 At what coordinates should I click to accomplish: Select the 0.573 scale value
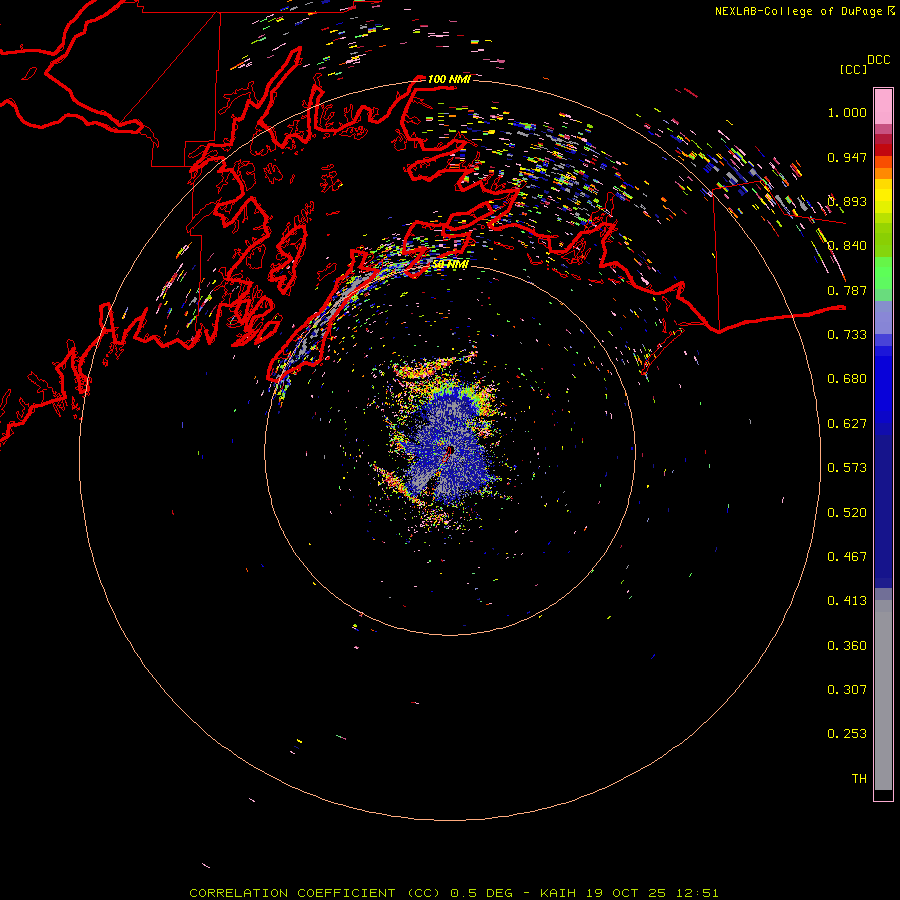[x=847, y=468]
